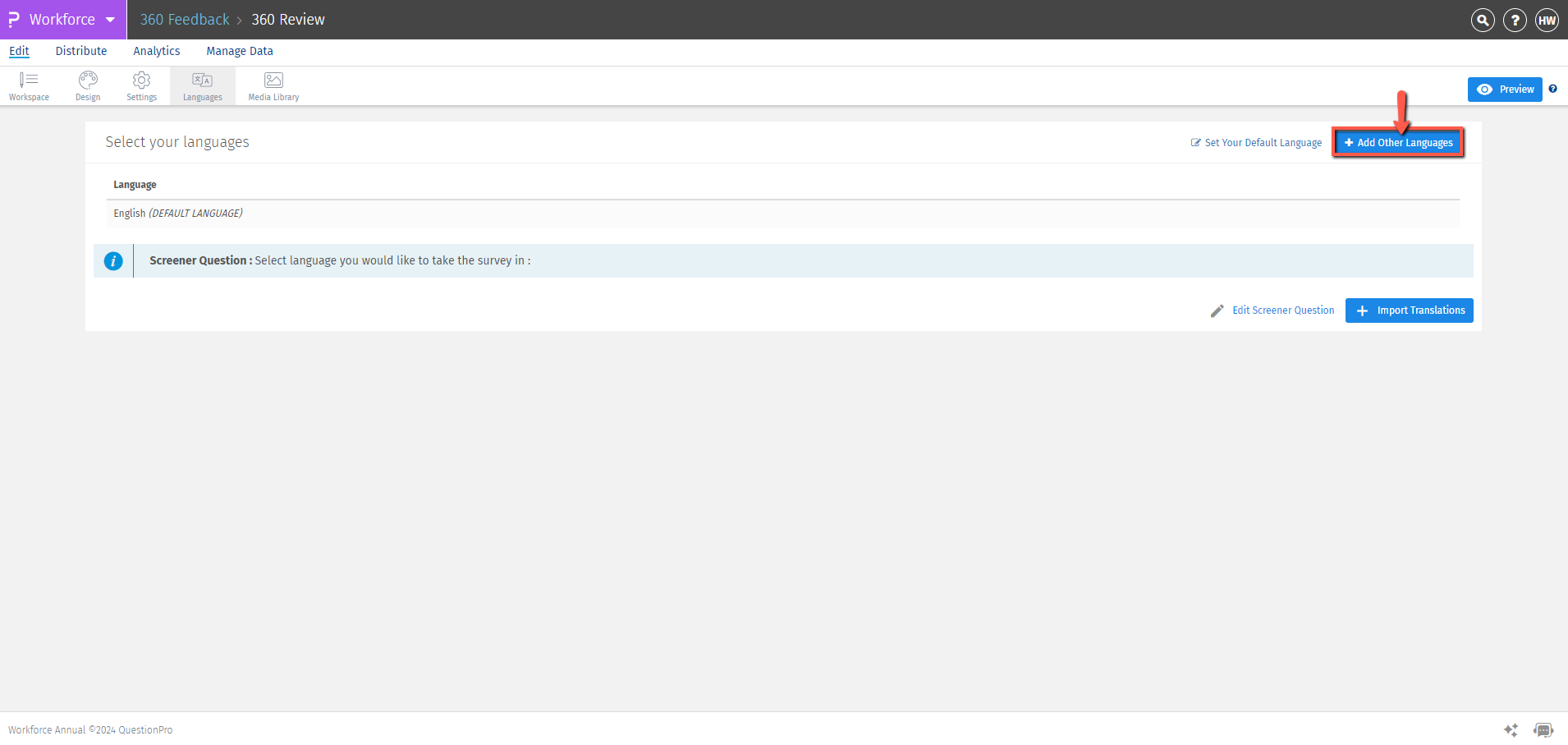Click the Workforce Annual ©2024 QuestionPro footer text

(x=90, y=730)
